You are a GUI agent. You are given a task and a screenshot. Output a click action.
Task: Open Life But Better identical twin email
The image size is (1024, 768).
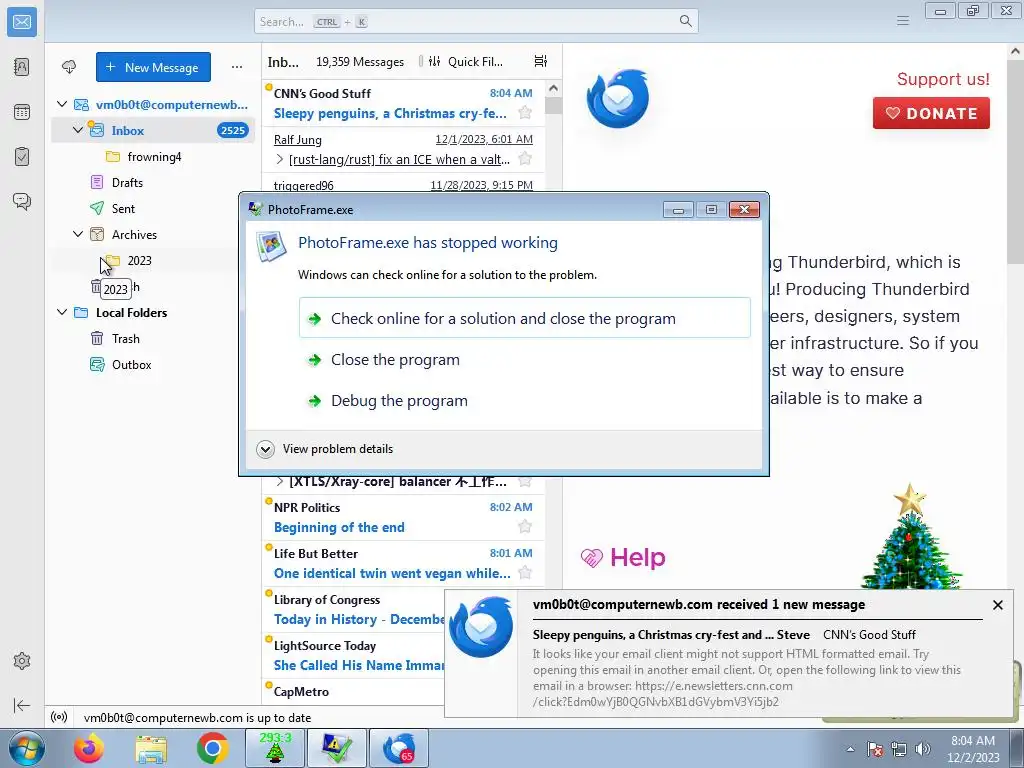click(403, 564)
